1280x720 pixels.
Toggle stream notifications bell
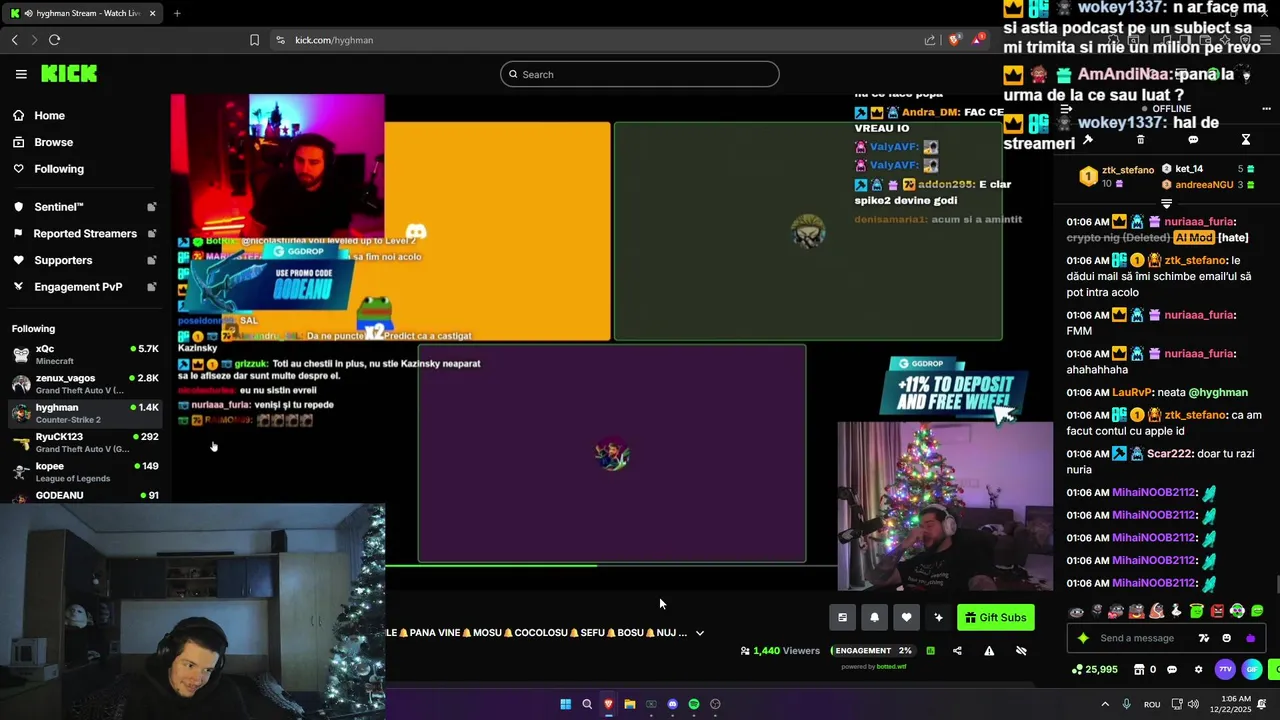point(874,617)
